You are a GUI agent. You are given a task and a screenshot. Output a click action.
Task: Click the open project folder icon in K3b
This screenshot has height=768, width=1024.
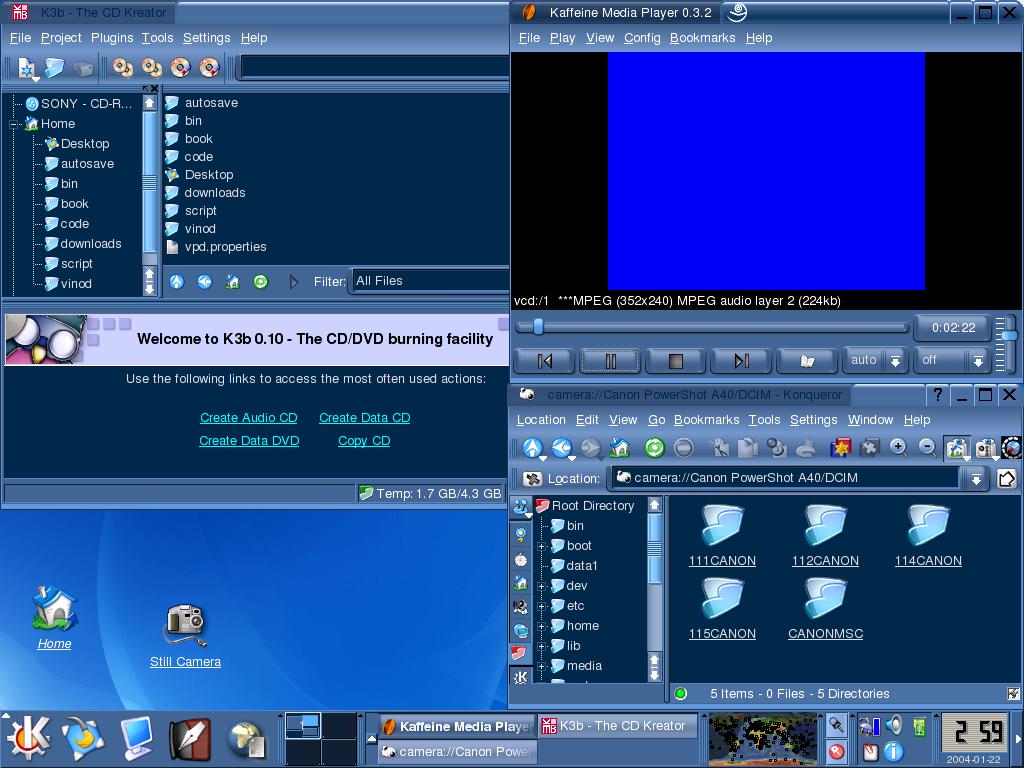coord(55,68)
